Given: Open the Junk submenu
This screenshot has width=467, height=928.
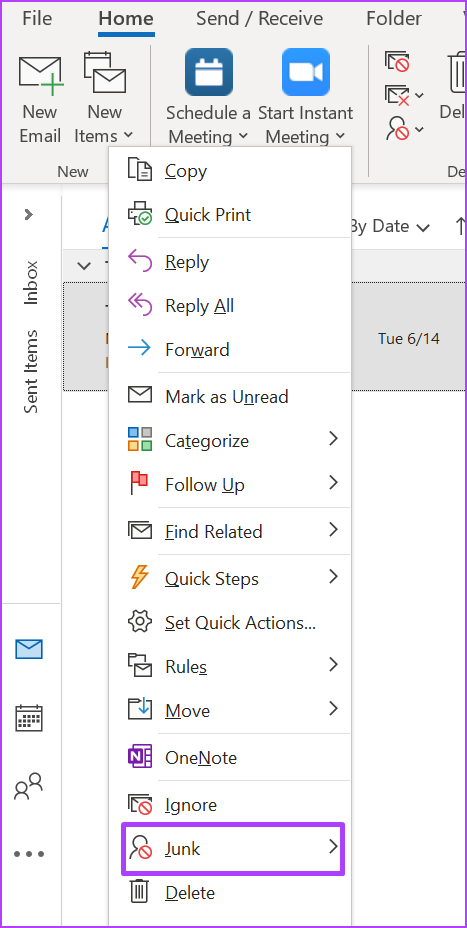Looking at the screenshot, I should (233, 849).
